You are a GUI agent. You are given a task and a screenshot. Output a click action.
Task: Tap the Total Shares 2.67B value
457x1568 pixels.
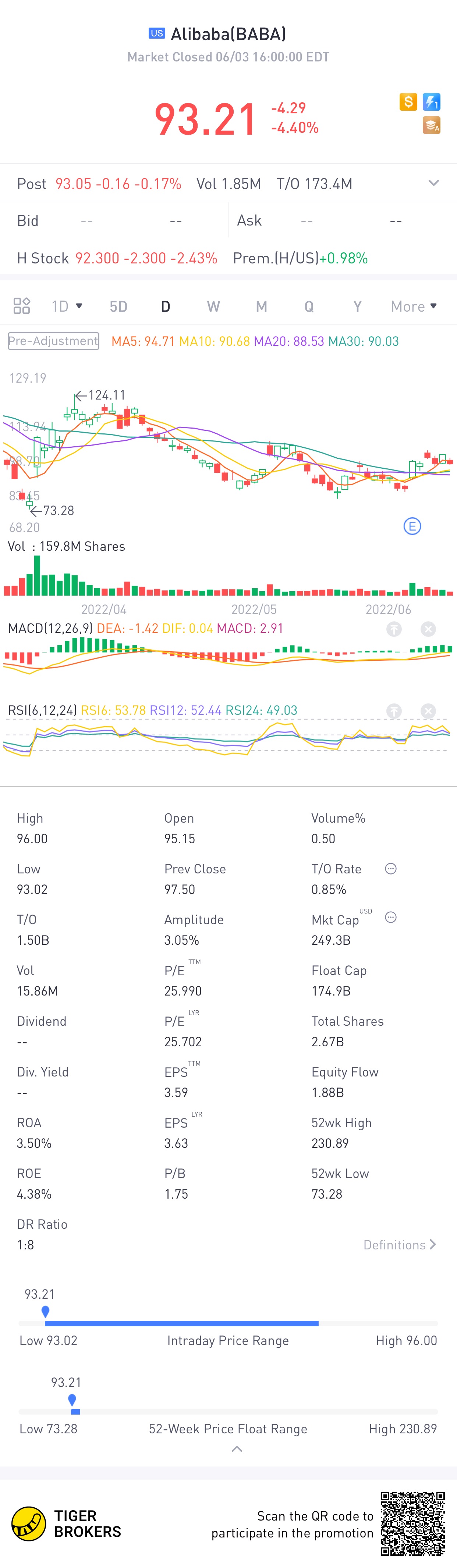(328, 1042)
